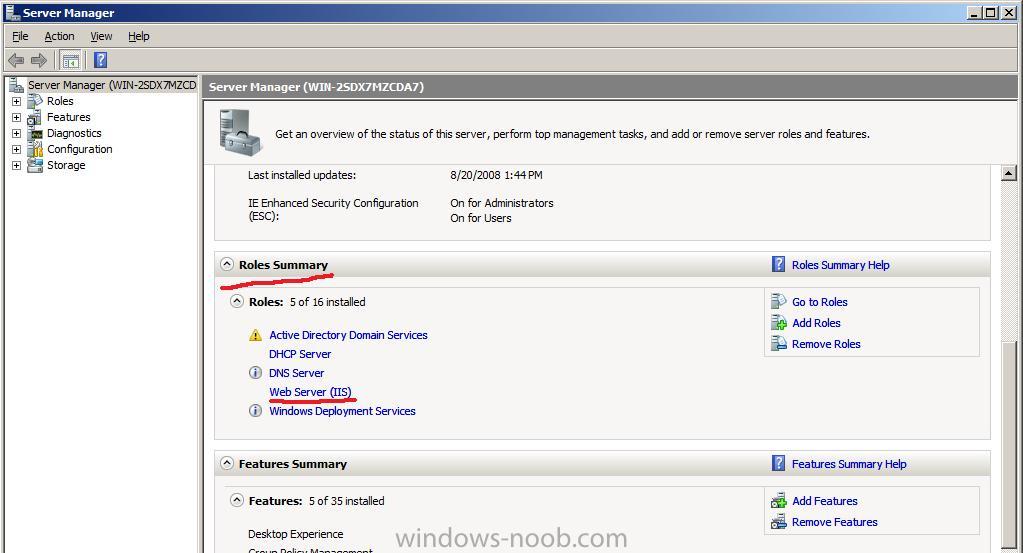1023x553 pixels.
Task: Click the Features Summary Help question icon
Action: (778, 463)
